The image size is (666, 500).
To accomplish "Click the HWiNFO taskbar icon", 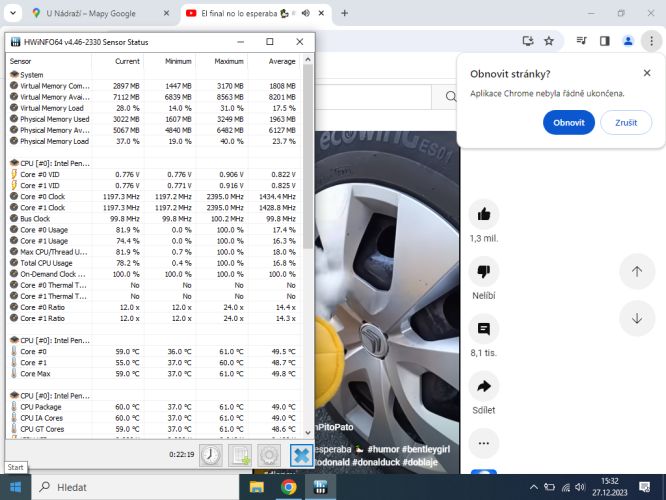I will click(320, 487).
